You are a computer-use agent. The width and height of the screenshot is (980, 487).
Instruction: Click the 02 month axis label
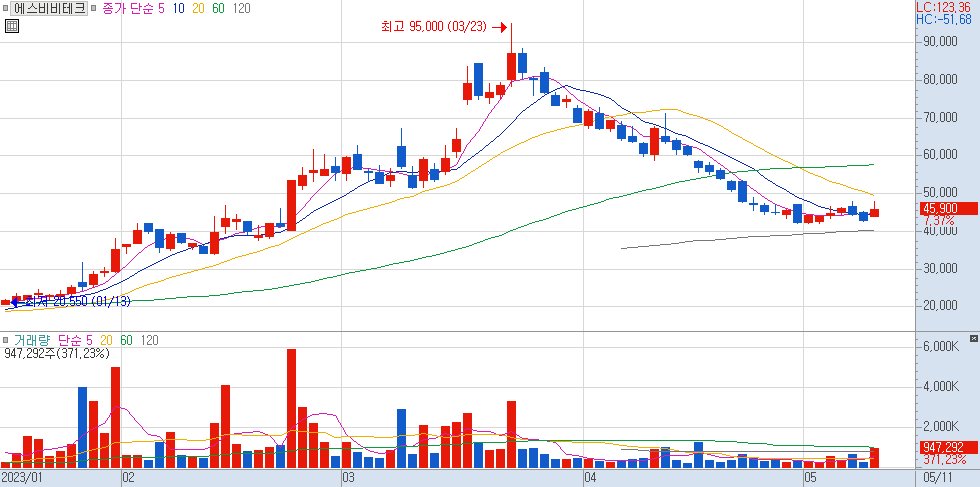point(129,479)
